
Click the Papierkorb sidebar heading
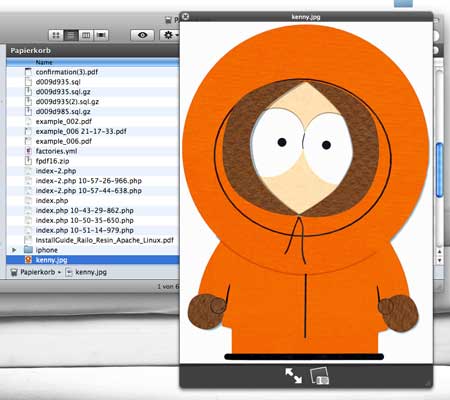[31, 51]
